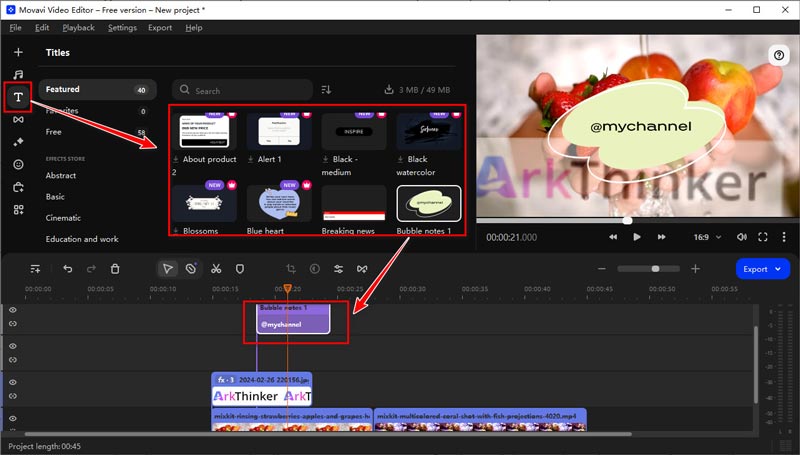The image size is (800, 455).
Task: Skip to the next frame
Action: [661, 237]
